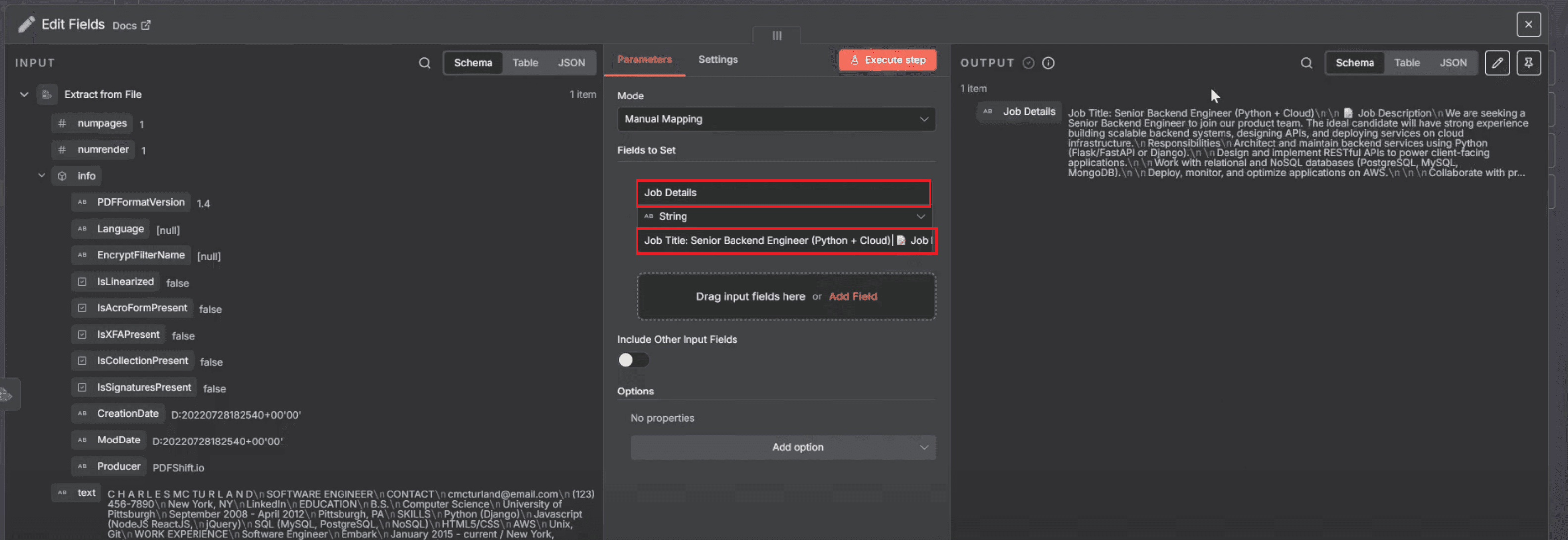Pin the output data
This screenshot has height=540, width=1568.
(1528, 63)
